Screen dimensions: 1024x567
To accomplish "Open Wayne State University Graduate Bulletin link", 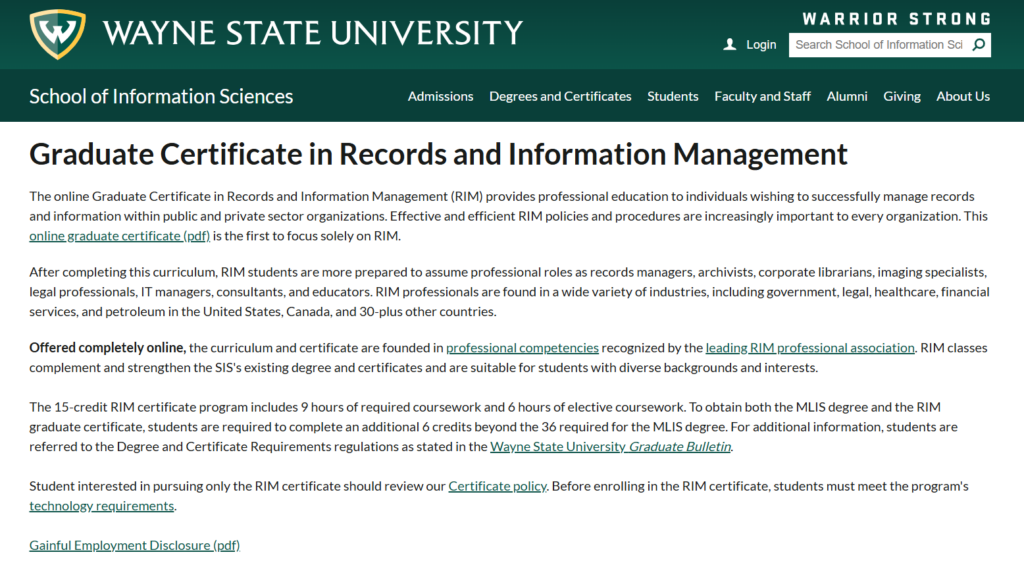I will [611, 447].
